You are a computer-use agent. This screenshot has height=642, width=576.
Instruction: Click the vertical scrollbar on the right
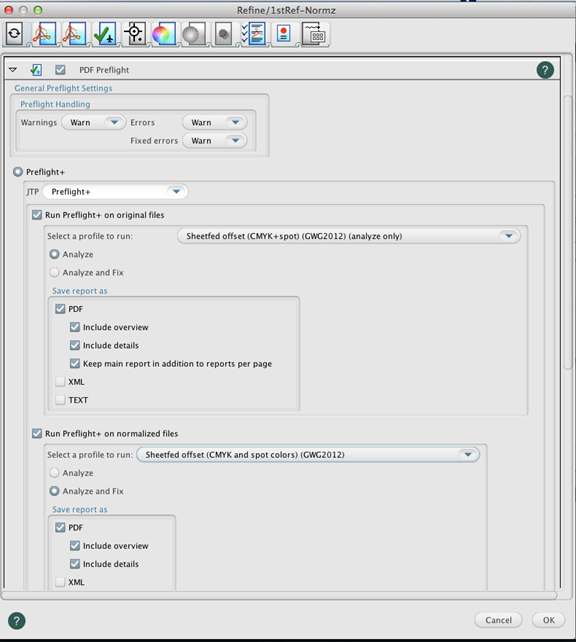568,232
